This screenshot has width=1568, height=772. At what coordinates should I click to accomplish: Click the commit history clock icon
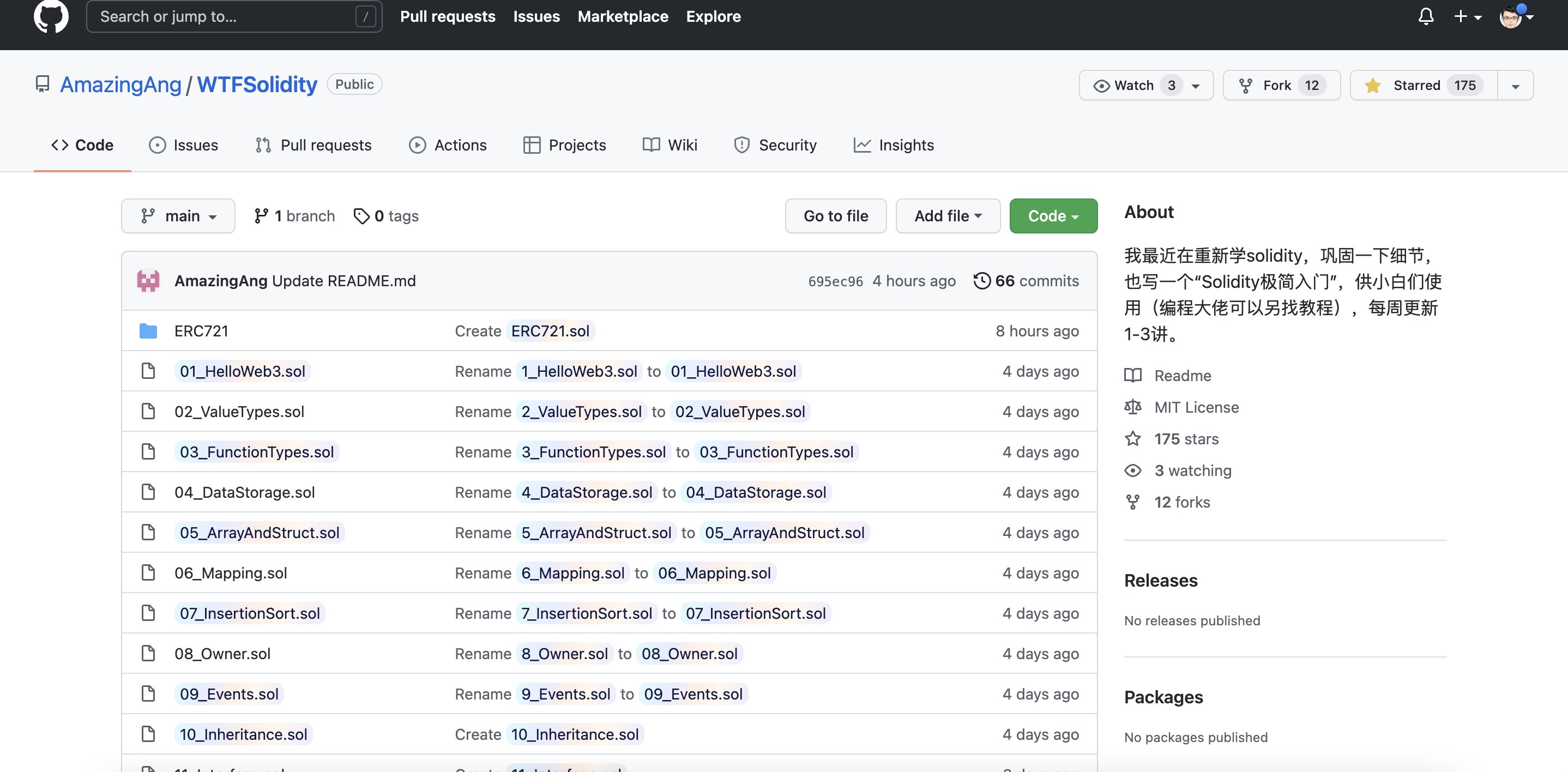(x=981, y=281)
